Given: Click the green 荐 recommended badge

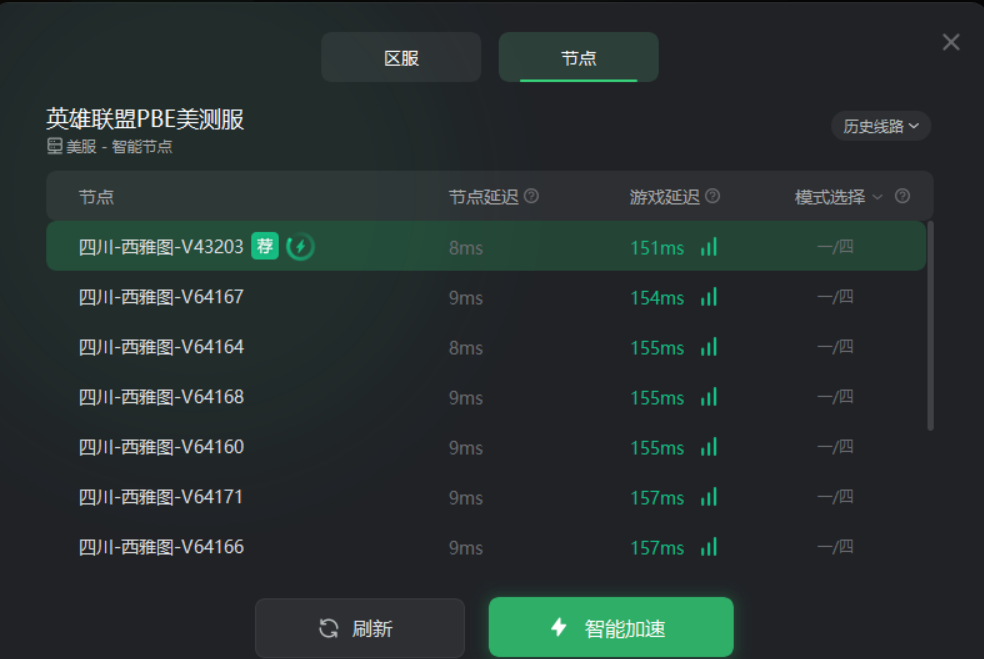Looking at the screenshot, I should click(265, 245).
